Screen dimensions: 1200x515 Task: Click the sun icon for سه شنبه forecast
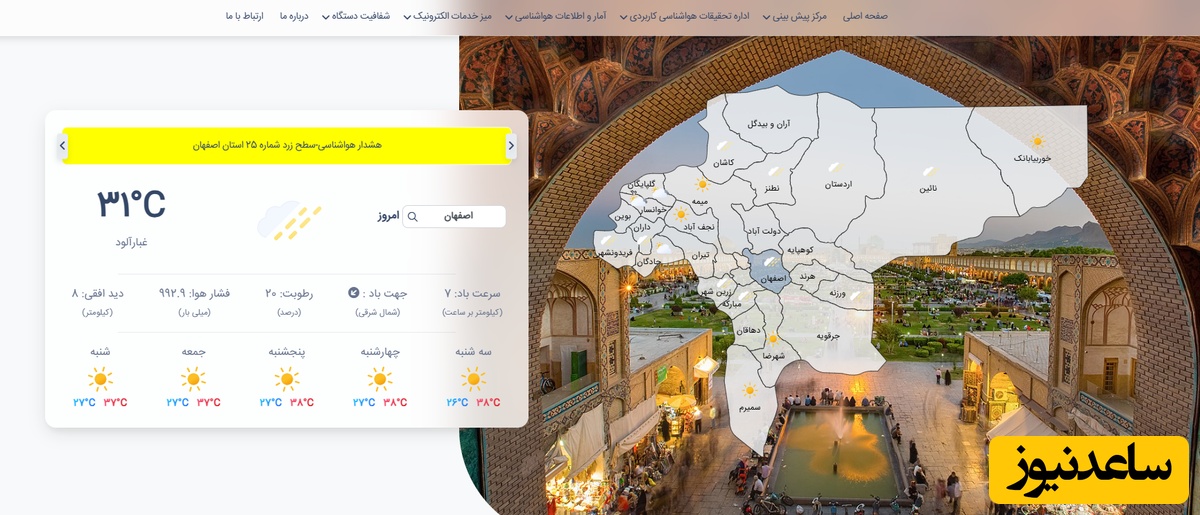[x=473, y=379]
